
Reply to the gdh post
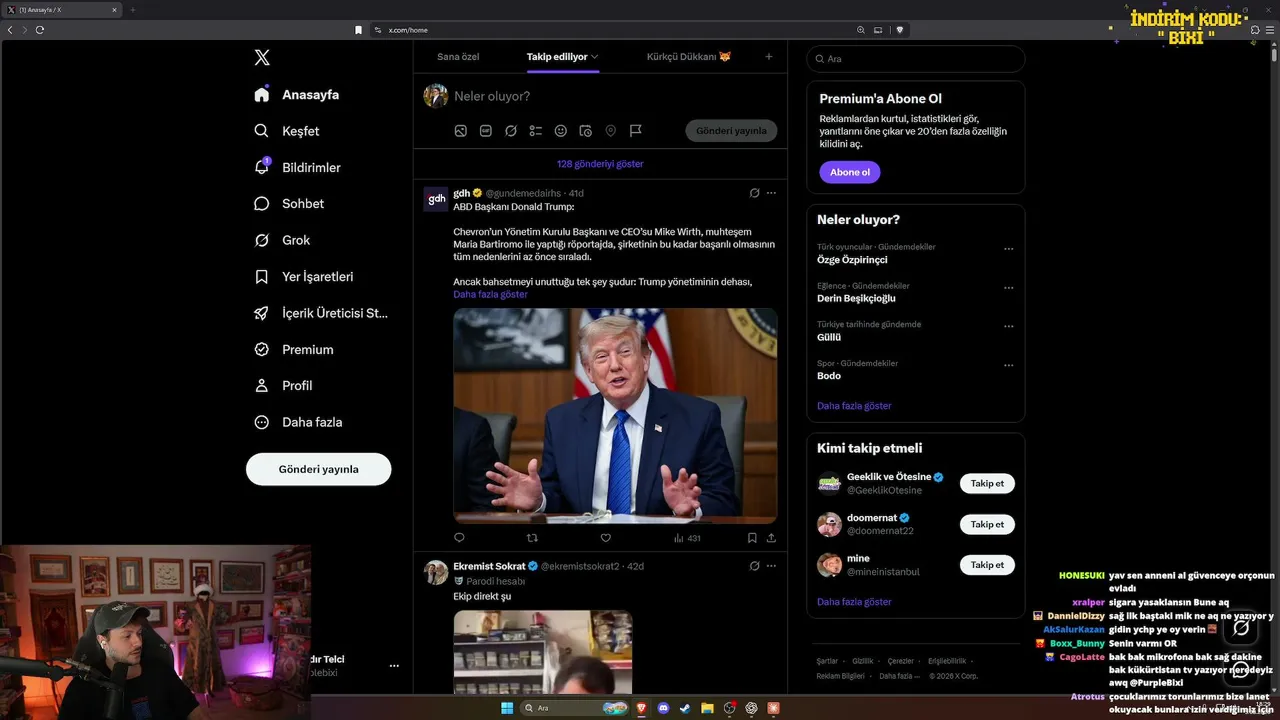[x=459, y=538]
